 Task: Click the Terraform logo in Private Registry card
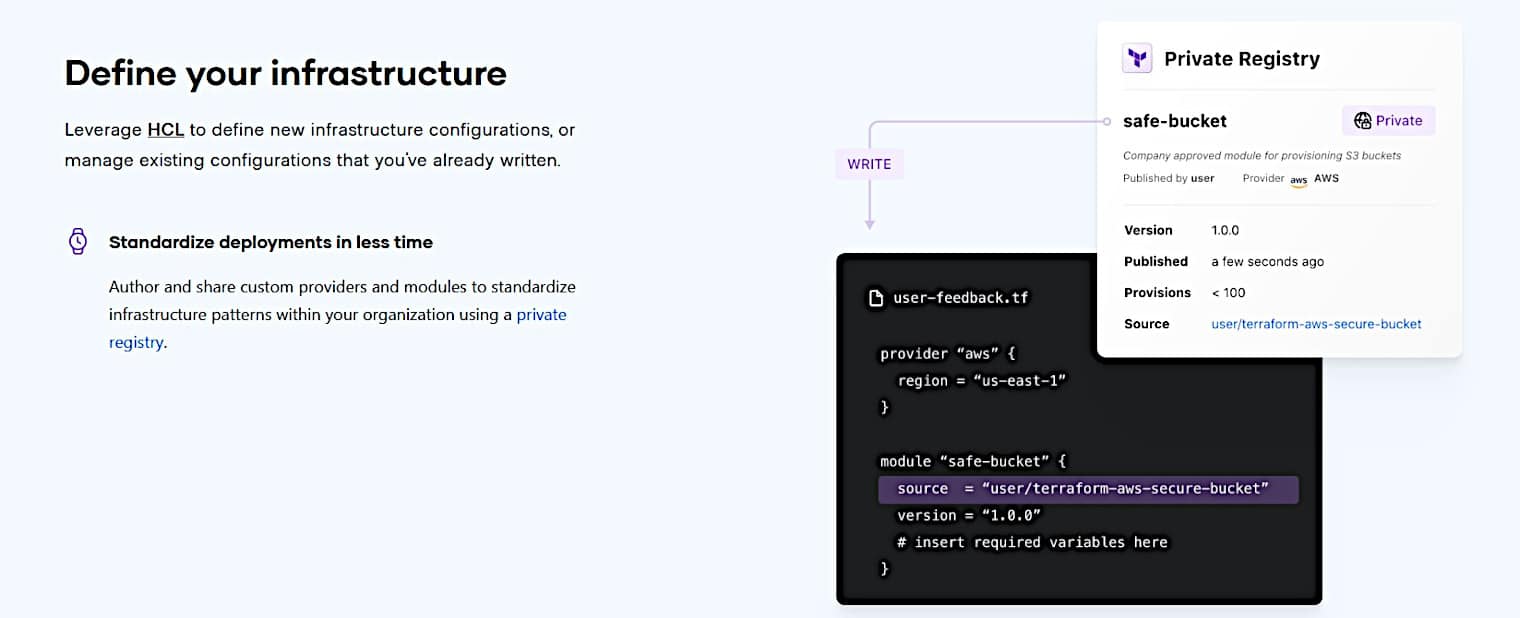click(x=1137, y=59)
